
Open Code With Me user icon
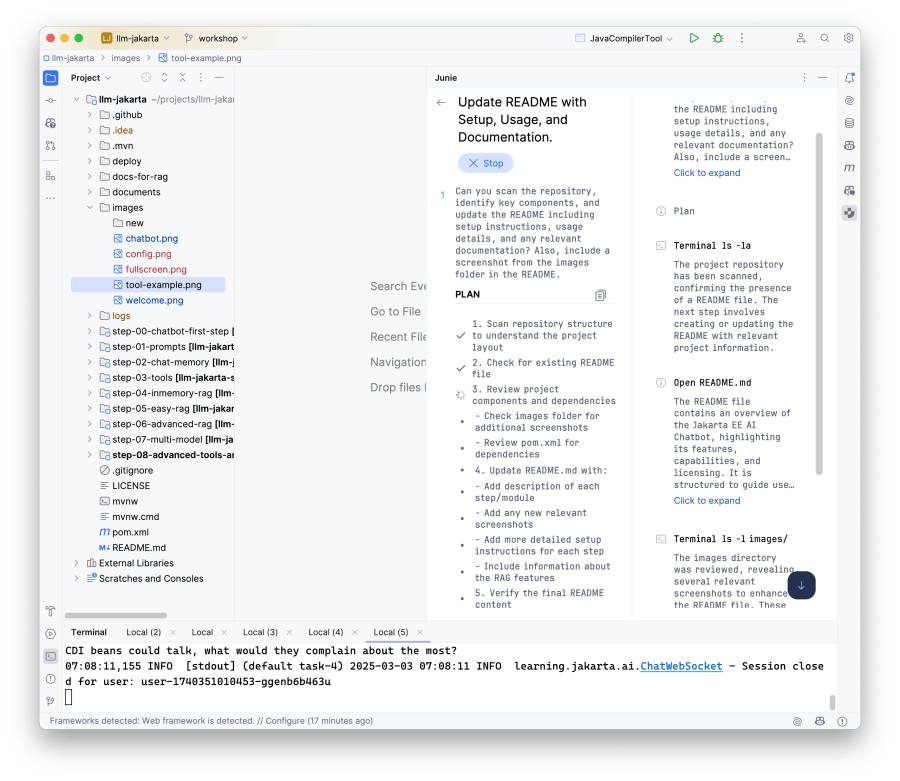801,38
